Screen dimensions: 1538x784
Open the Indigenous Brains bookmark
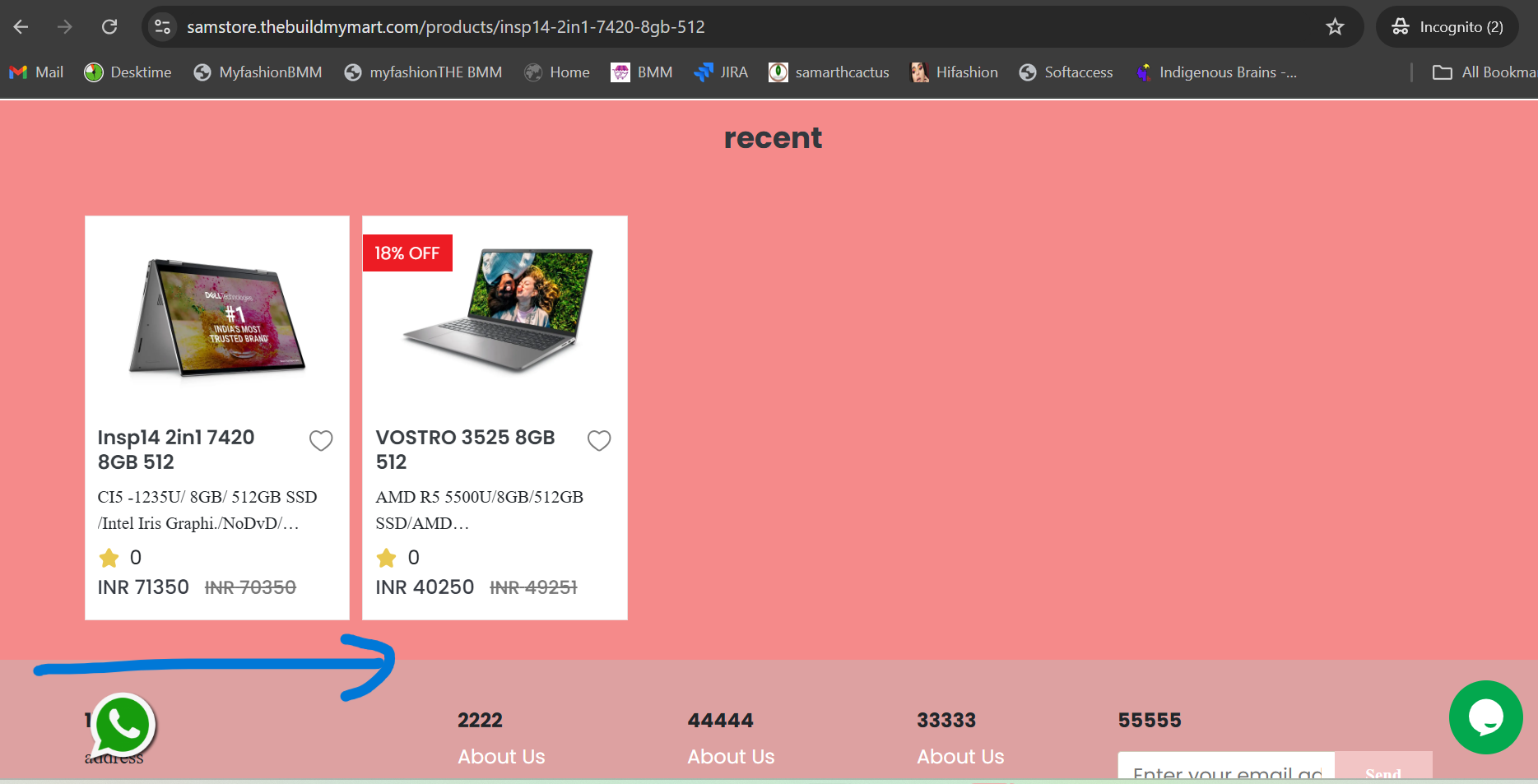pyautogui.click(x=1216, y=72)
